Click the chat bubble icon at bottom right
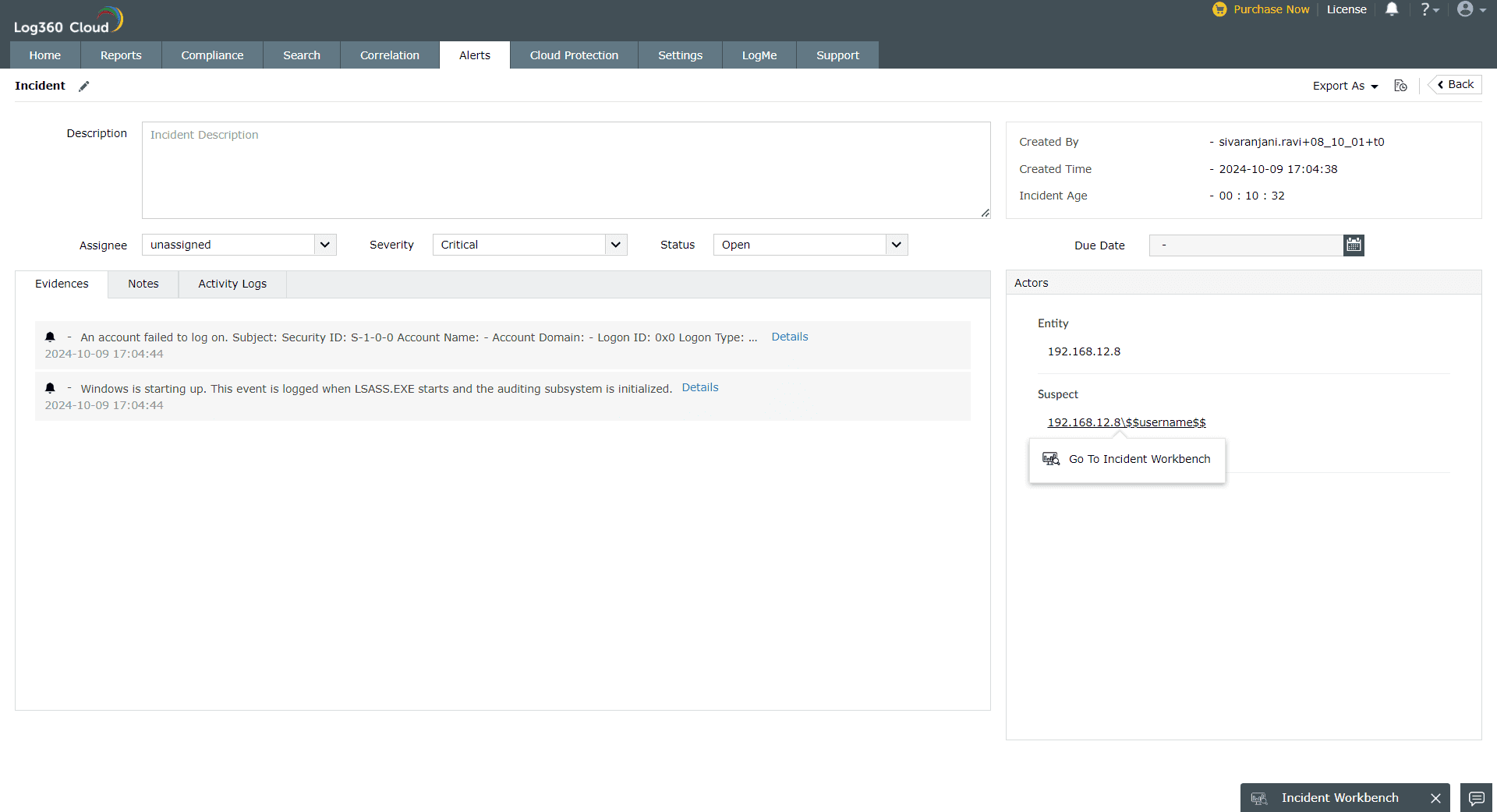 pyautogui.click(x=1476, y=799)
